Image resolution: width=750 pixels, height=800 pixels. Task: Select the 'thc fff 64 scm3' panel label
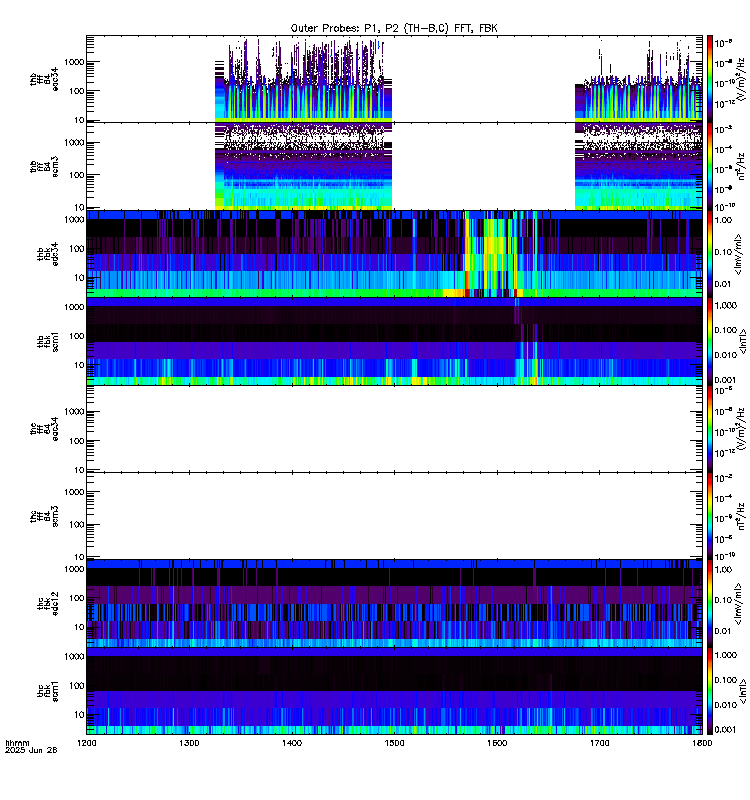(x=44, y=516)
